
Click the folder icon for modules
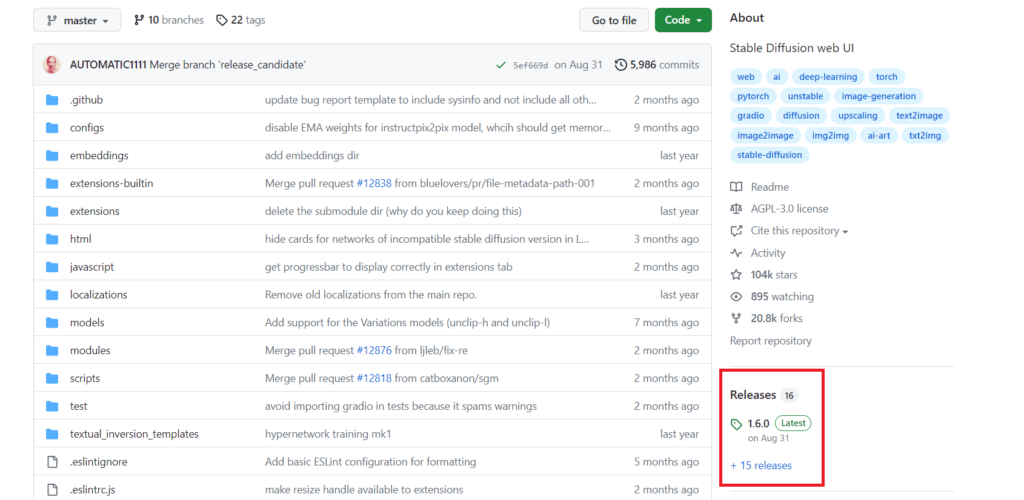click(52, 351)
